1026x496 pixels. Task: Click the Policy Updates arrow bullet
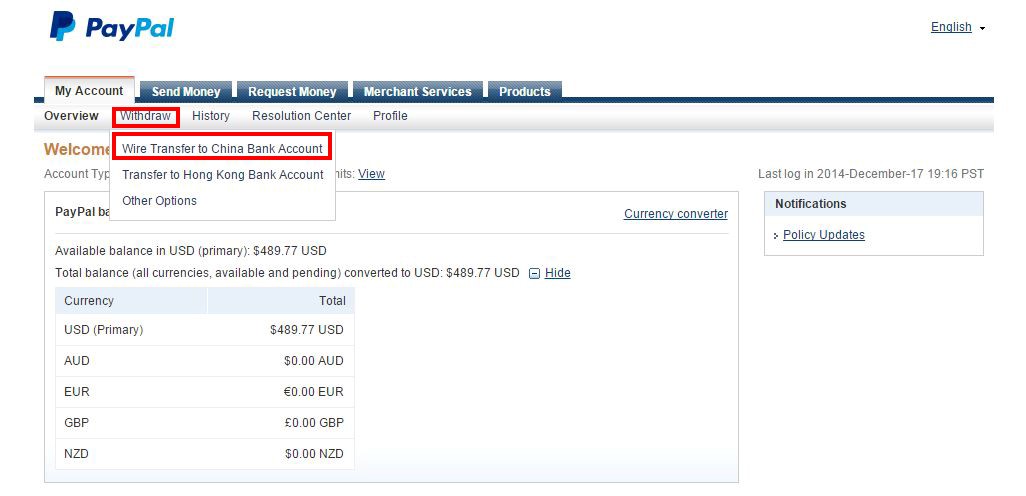point(776,236)
